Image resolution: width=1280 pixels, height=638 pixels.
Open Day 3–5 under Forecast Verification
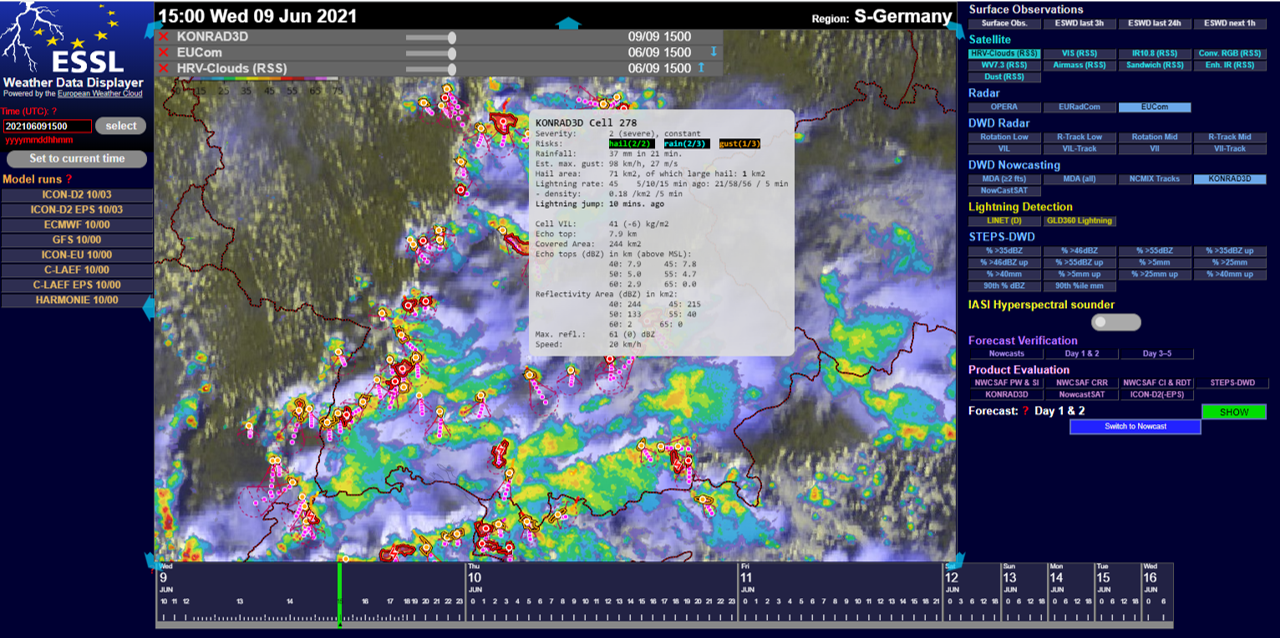pos(1157,354)
